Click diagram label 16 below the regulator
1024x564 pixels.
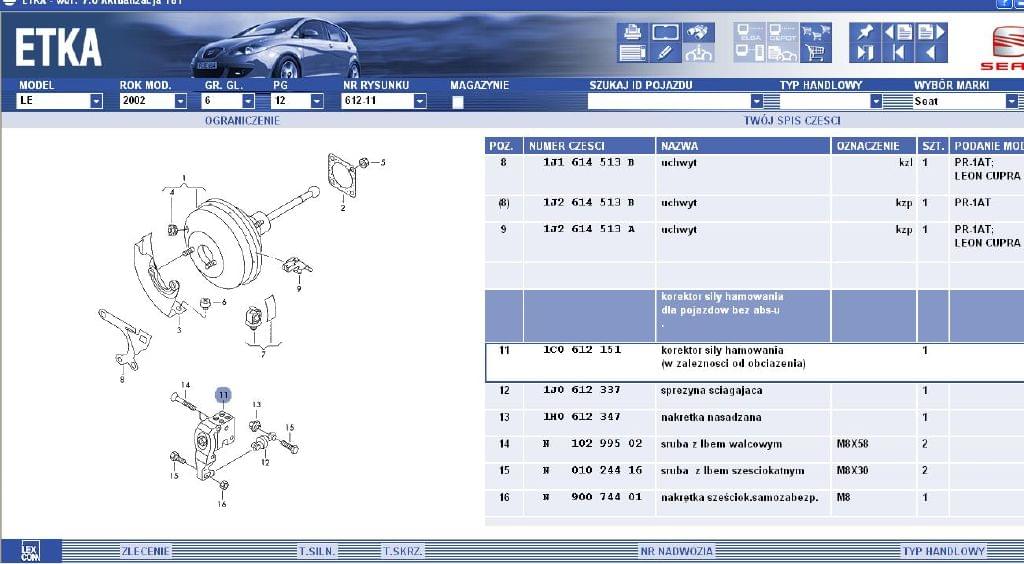[x=222, y=503]
